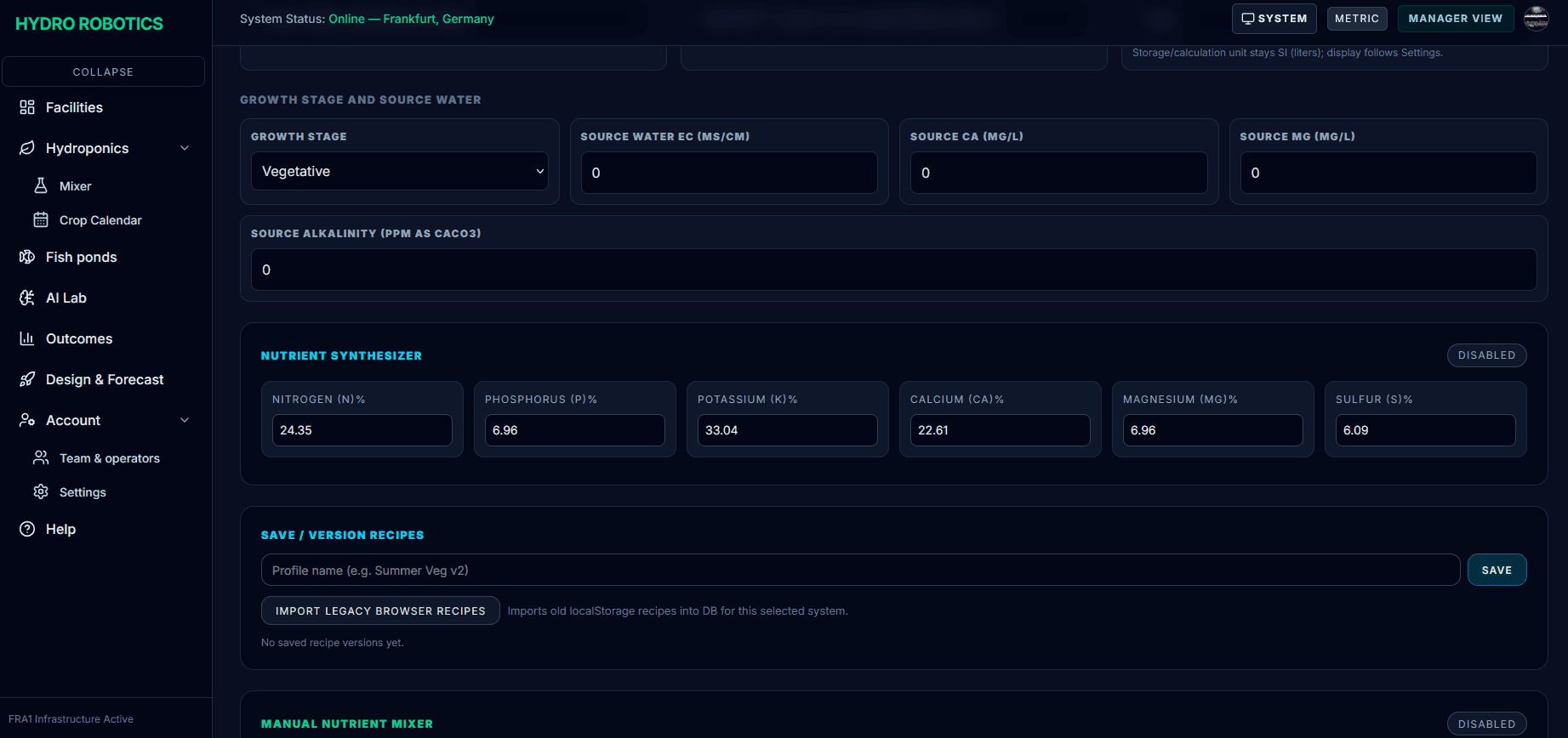Click the Nitrogen (N)% field
Image resolution: width=1568 pixels, height=738 pixels.
click(x=362, y=430)
